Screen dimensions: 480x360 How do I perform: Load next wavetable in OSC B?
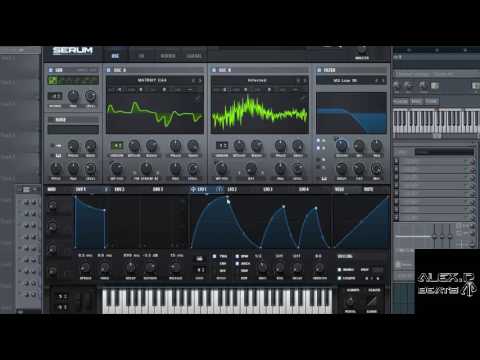tap(305, 80)
